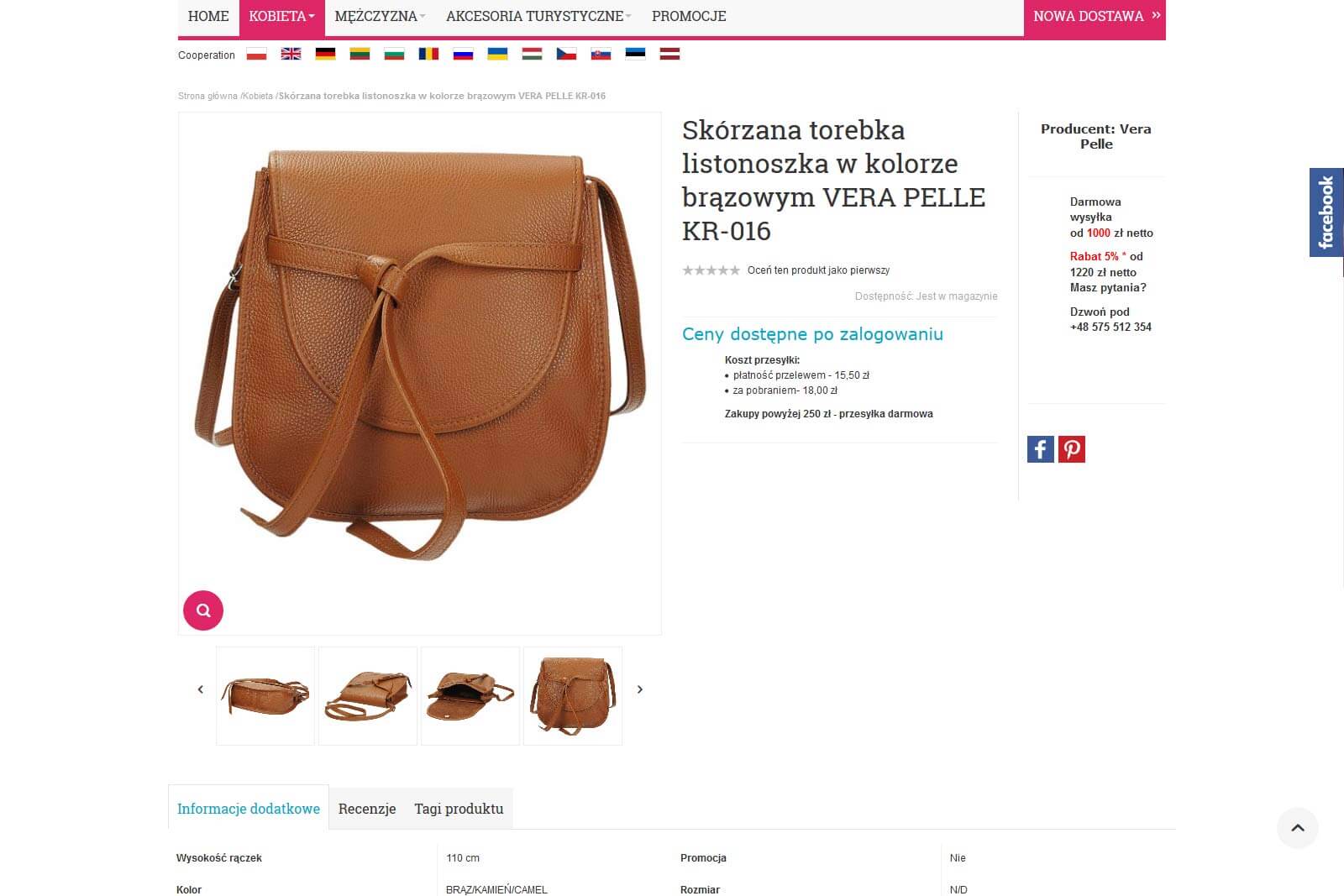Show next thumbnails with right arrow
This screenshot has width=1344, height=896.
coord(640,689)
